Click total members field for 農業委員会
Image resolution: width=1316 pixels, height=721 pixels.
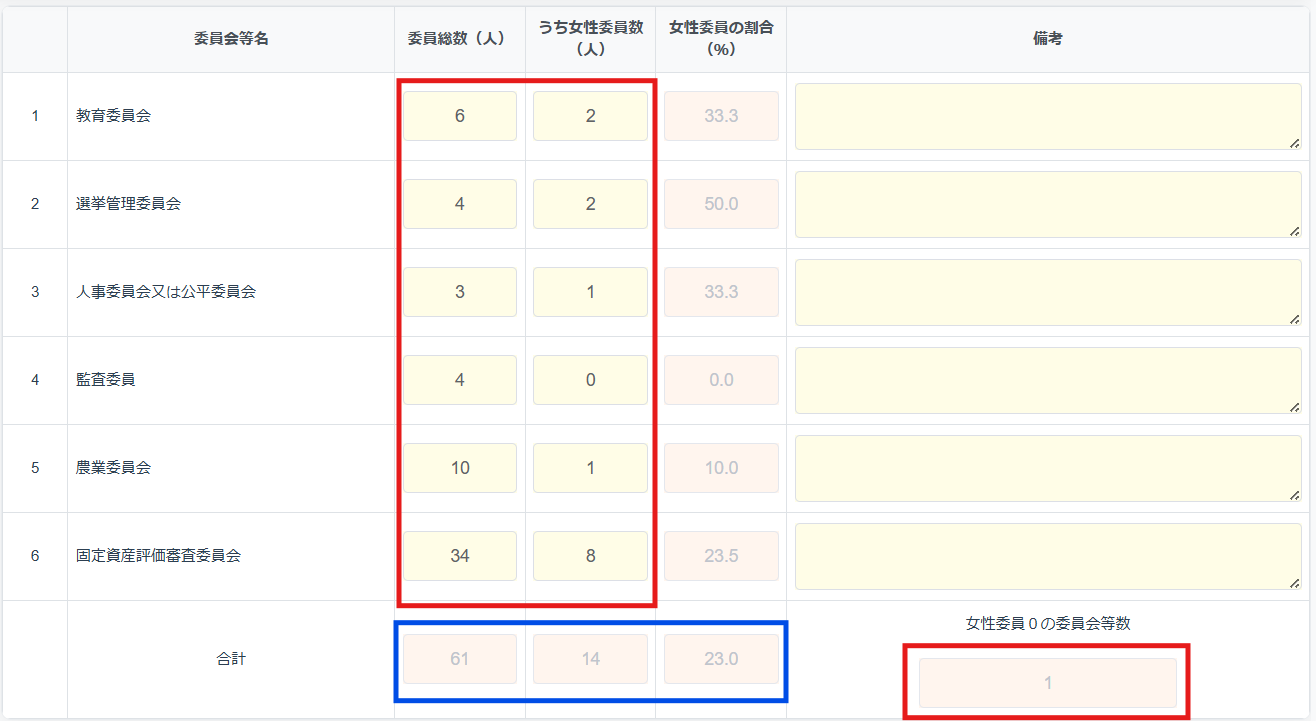coord(460,468)
